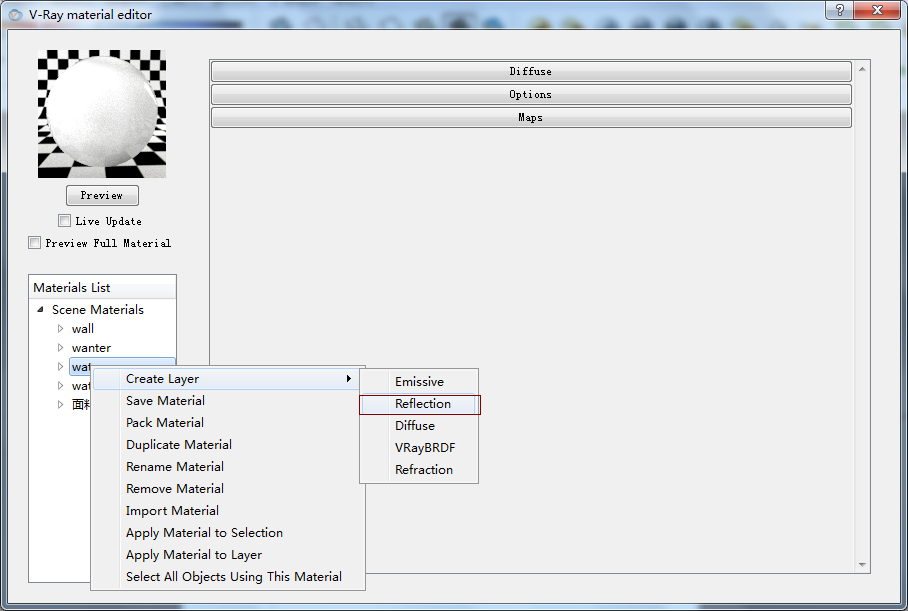Screen dimensions: 908x611
Task: Click the help question mark button
Action: point(840,10)
